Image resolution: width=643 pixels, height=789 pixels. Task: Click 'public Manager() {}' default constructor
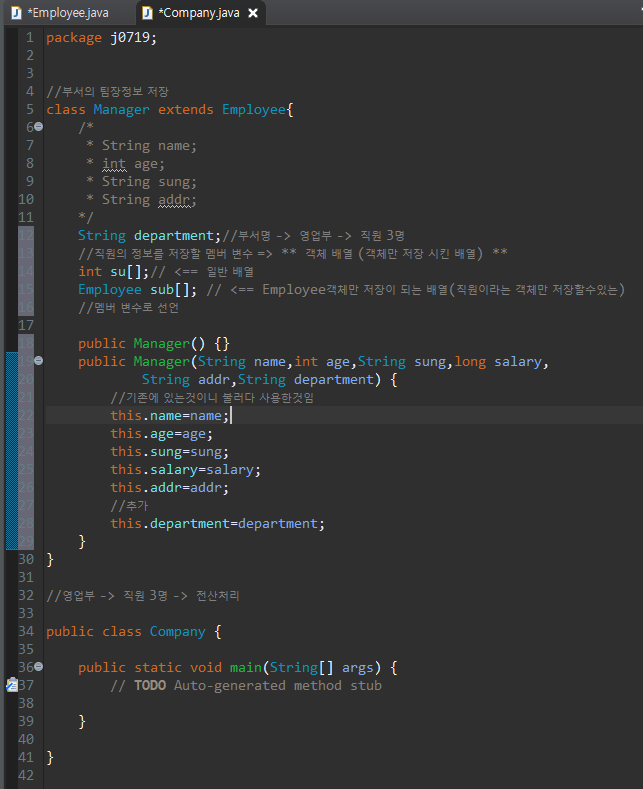[154, 344]
